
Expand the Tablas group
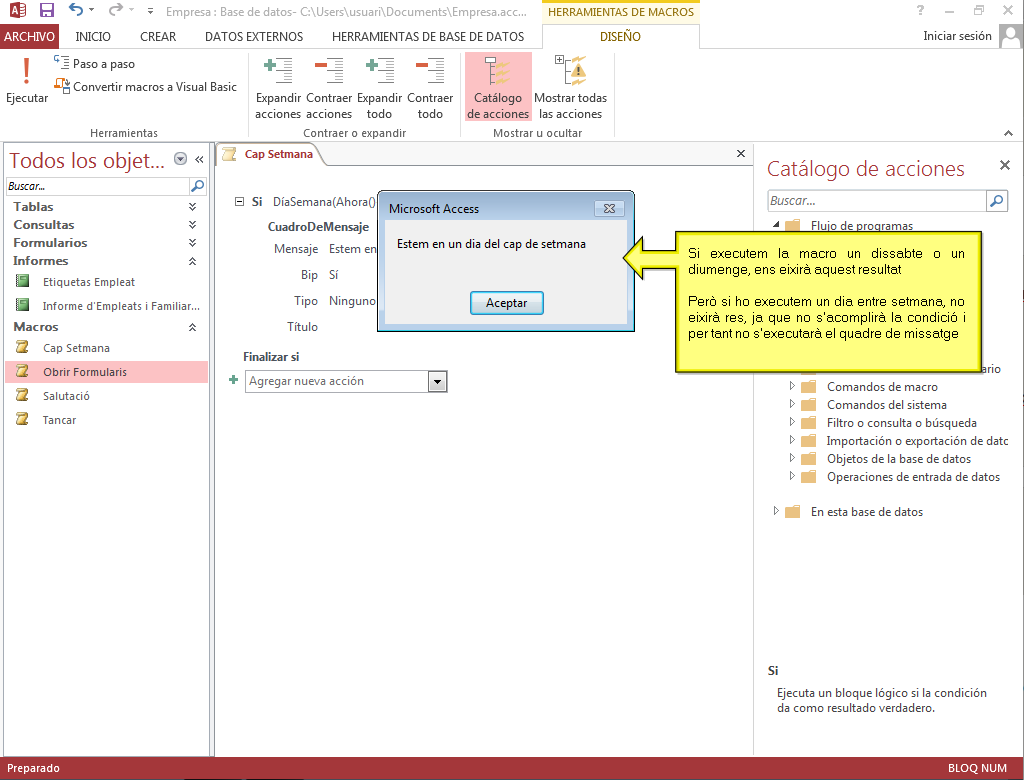tap(192, 206)
